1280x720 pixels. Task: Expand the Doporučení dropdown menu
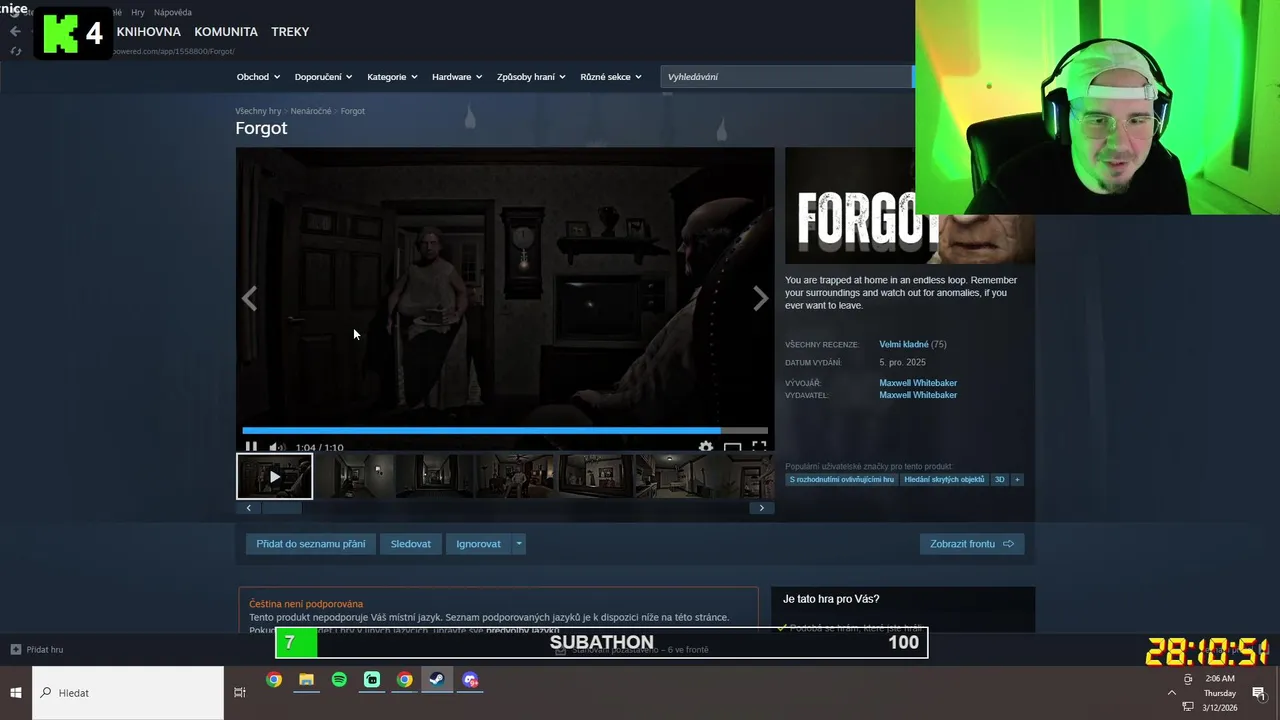click(x=323, y=77)
